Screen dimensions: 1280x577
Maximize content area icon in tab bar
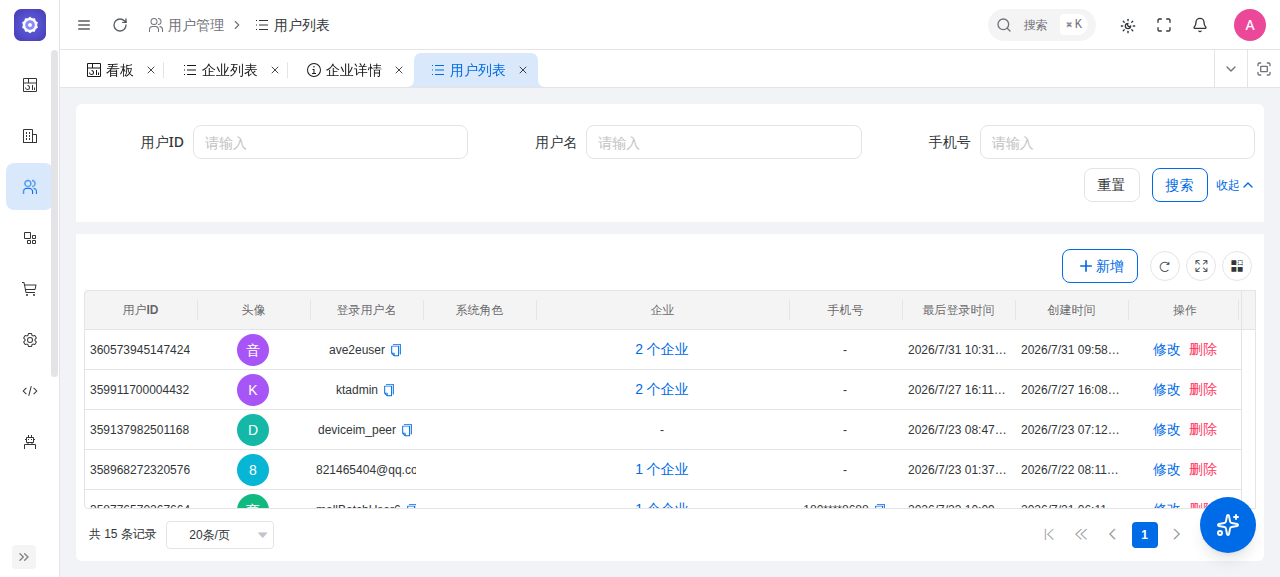pos(1264,69)
